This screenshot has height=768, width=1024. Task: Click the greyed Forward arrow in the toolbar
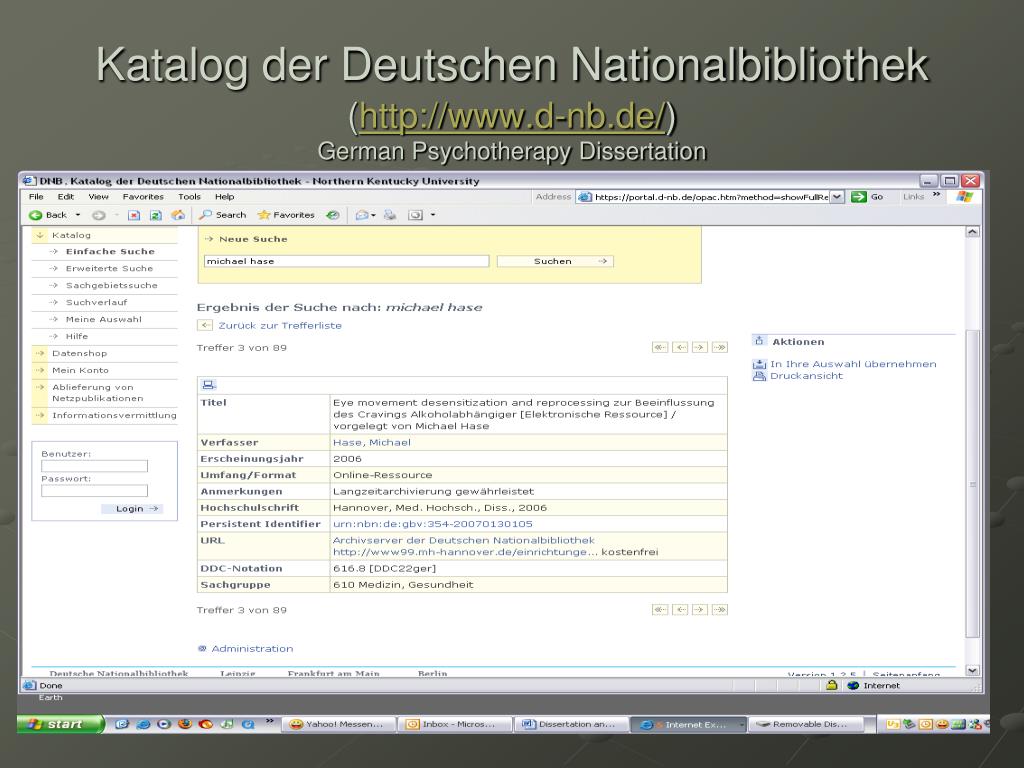99,215
